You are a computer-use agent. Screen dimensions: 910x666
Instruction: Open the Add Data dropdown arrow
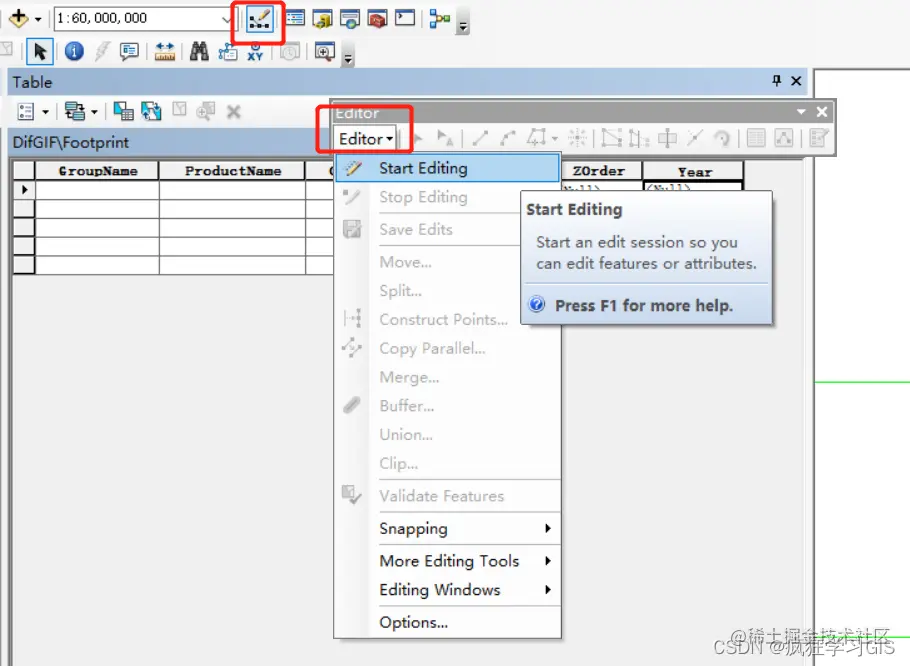[38, 19]
